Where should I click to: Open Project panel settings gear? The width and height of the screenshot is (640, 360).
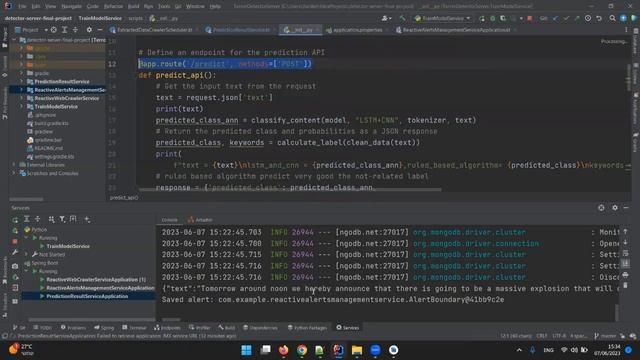(89, 30)
